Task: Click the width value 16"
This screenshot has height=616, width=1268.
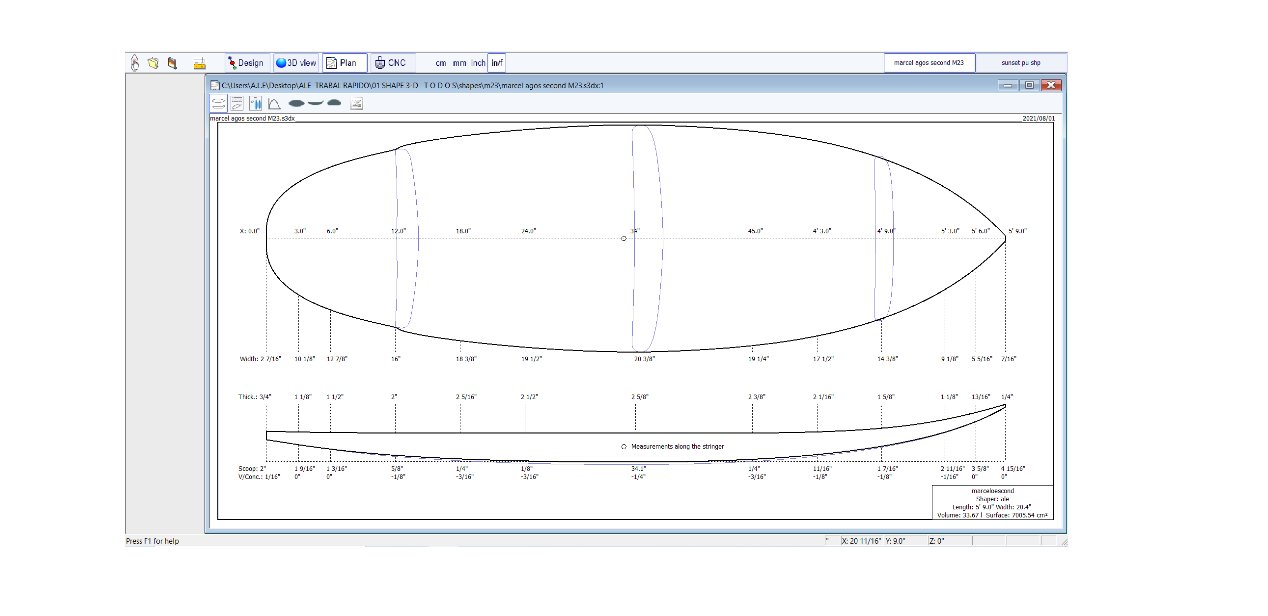Action: click(396, 358)
